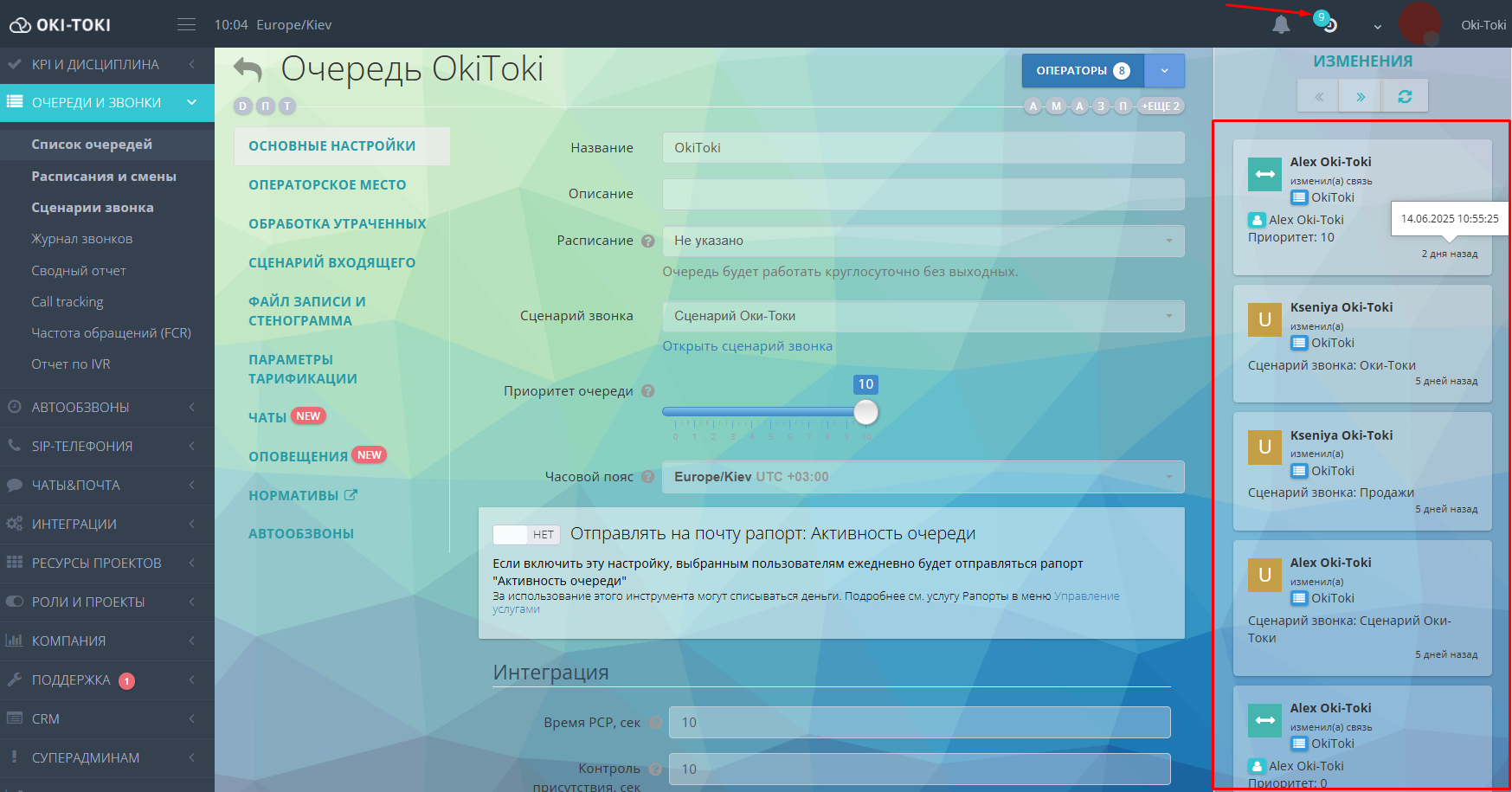Click the D badge under the title

pos(243,106)
